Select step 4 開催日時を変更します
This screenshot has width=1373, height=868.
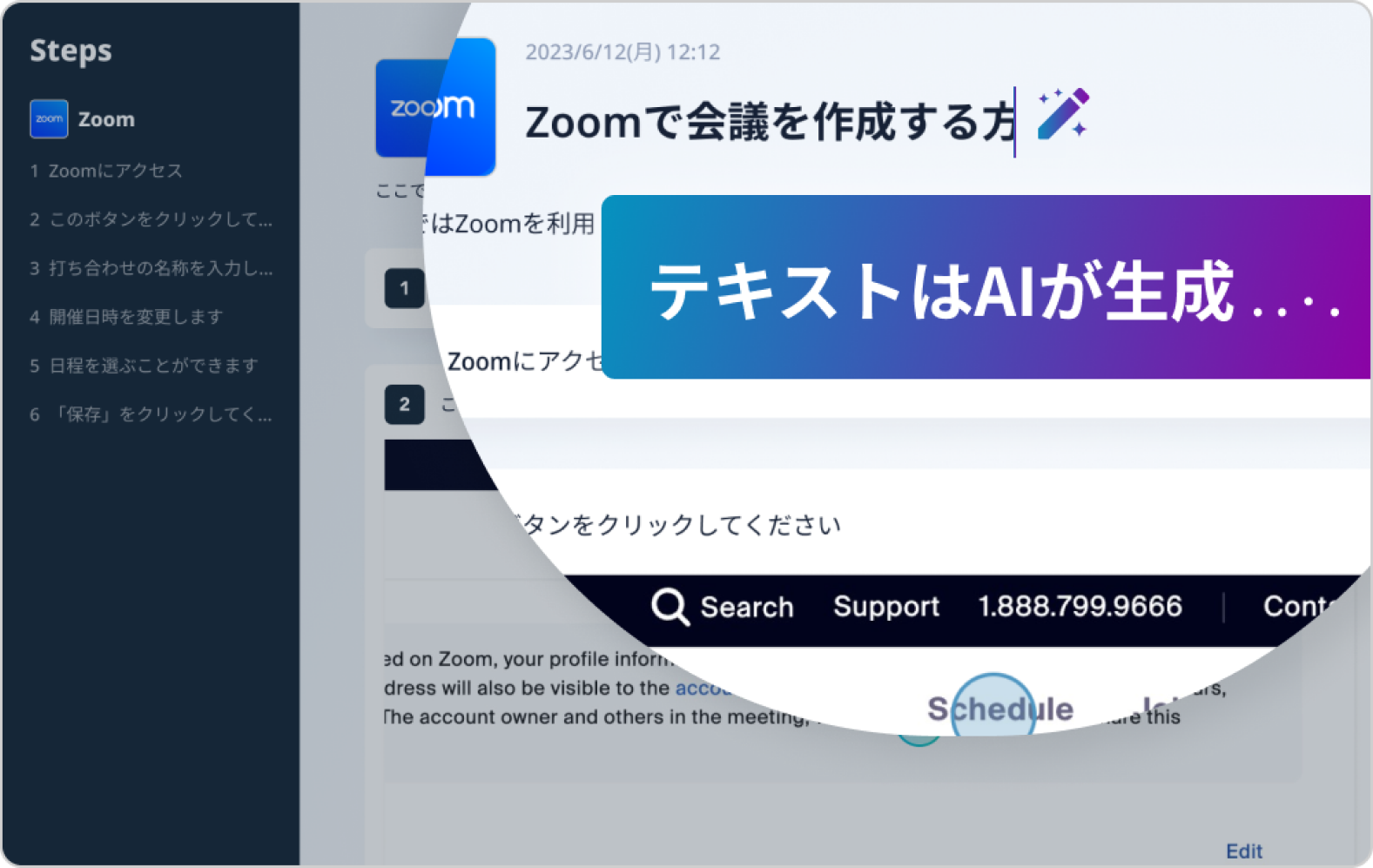pyautogui.click(x=126, y=317)
